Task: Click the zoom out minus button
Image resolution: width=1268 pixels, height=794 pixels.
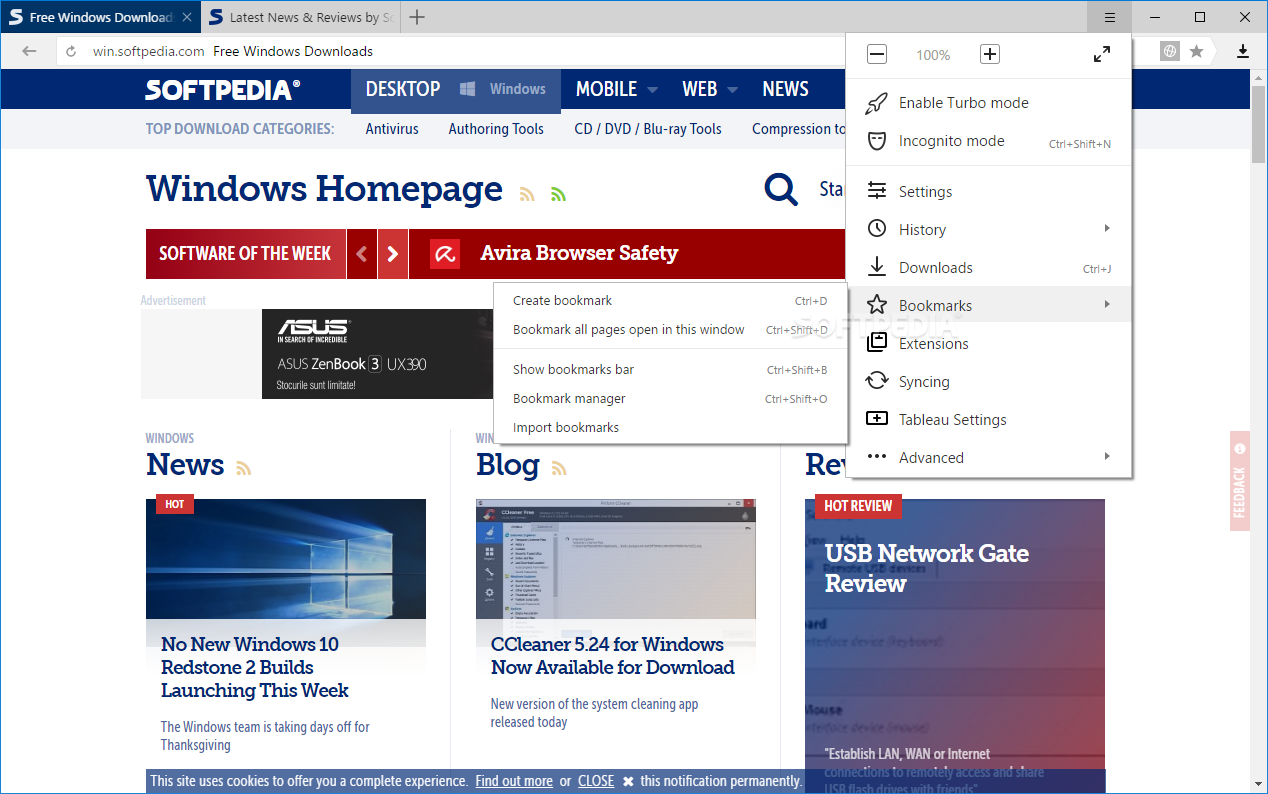Action: (x=876, y=54)
